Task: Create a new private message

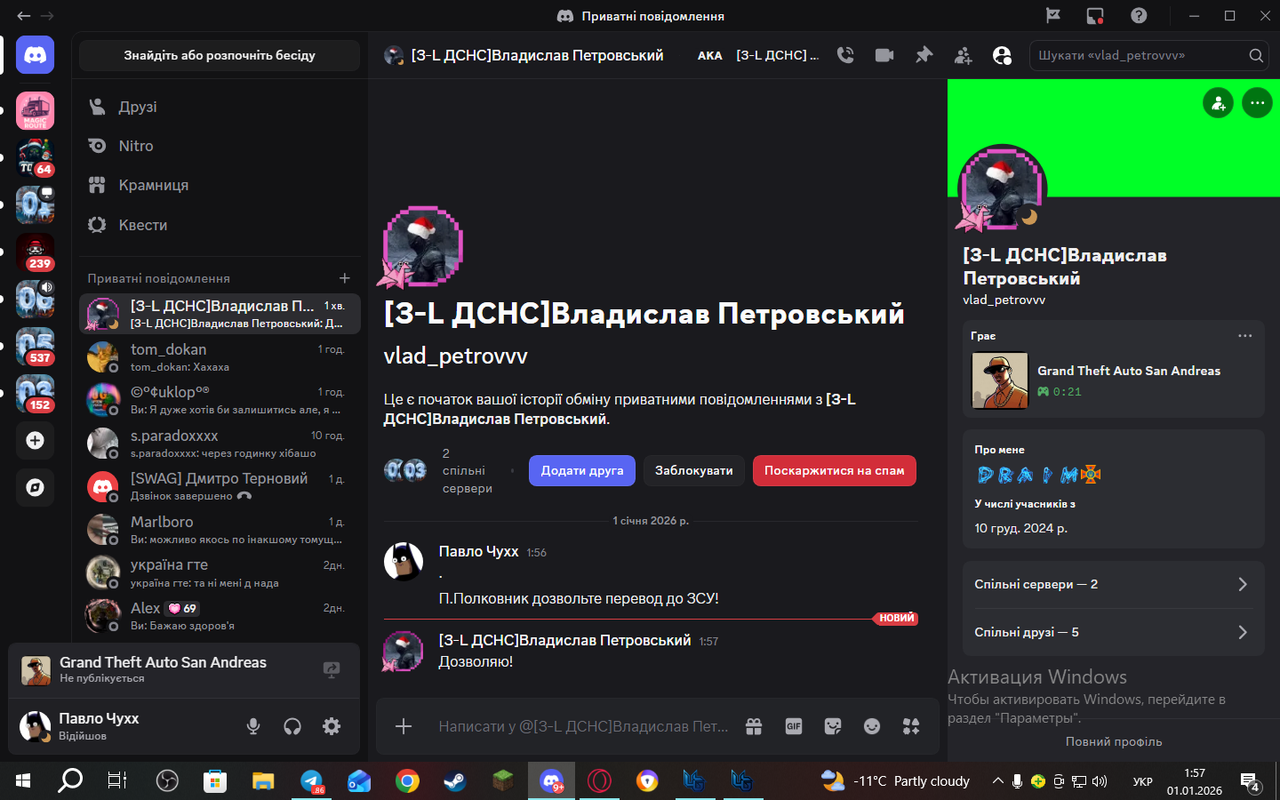Action: 344,277
